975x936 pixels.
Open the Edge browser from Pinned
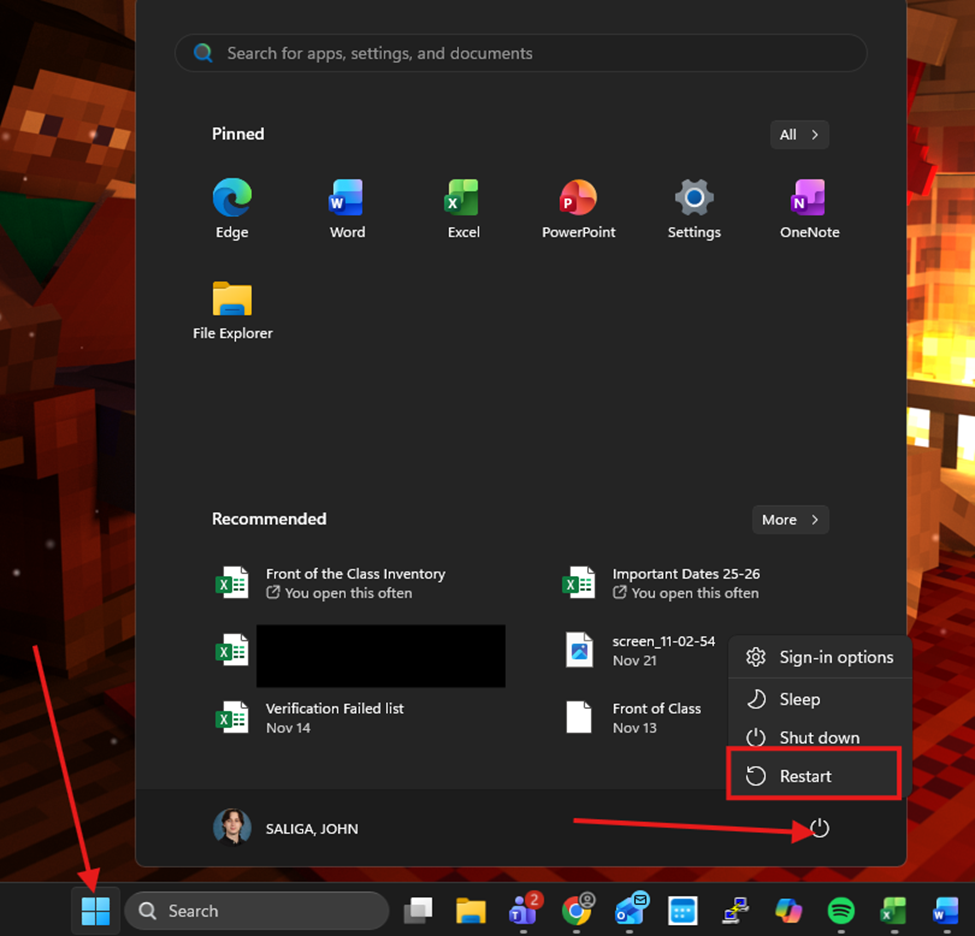coord(232,209)
